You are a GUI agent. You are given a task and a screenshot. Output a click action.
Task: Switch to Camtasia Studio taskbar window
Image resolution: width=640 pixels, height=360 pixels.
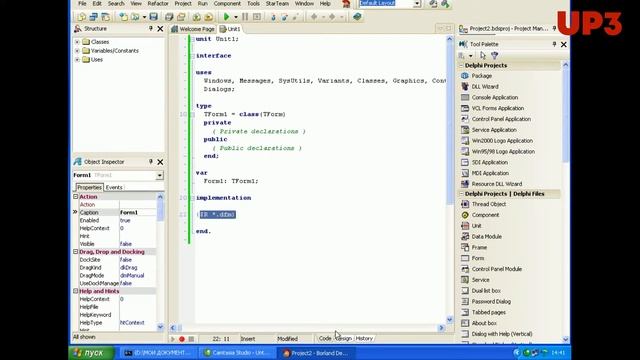tap(237, 353)
